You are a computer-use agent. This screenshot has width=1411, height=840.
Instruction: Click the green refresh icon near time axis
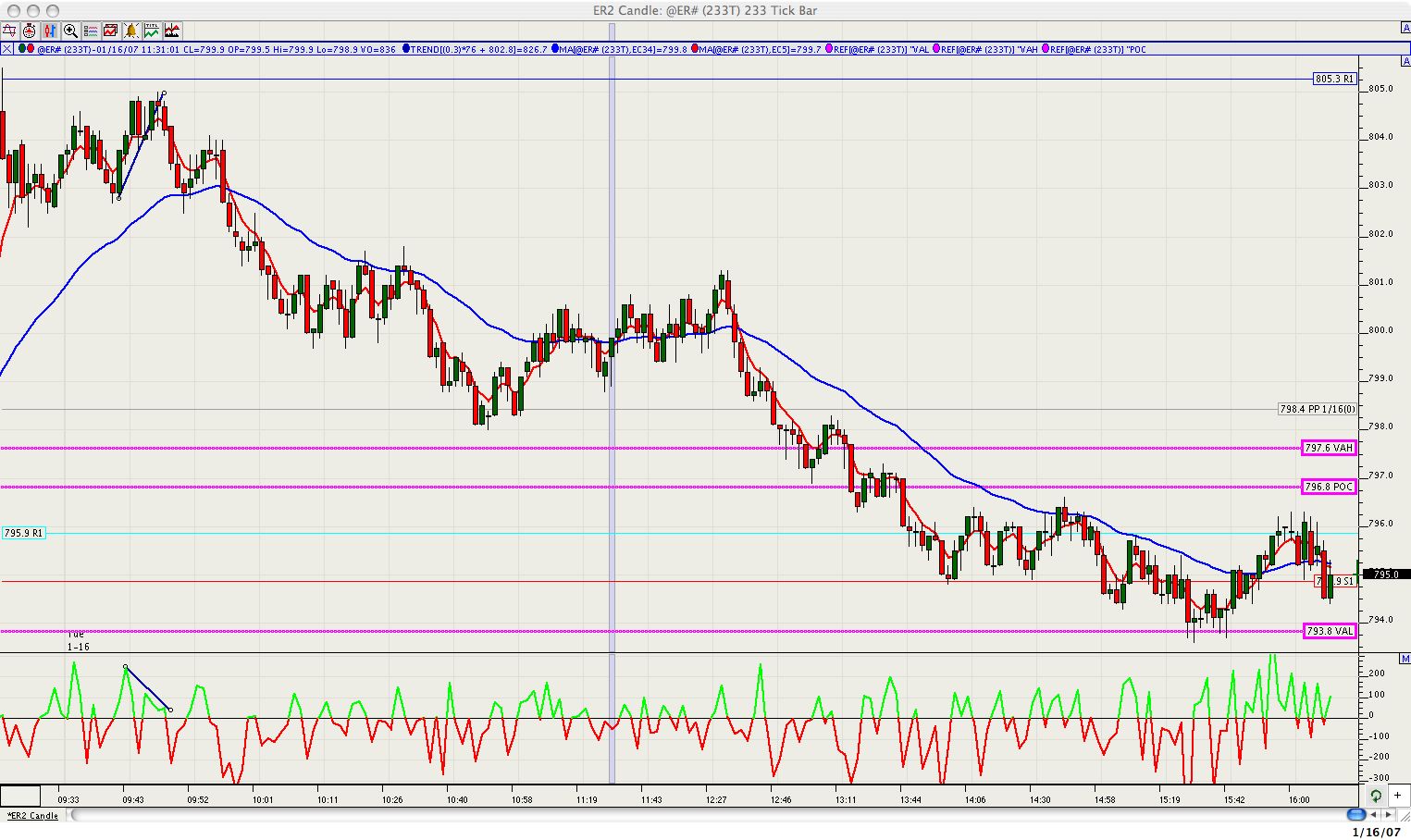pos(1376,796)
